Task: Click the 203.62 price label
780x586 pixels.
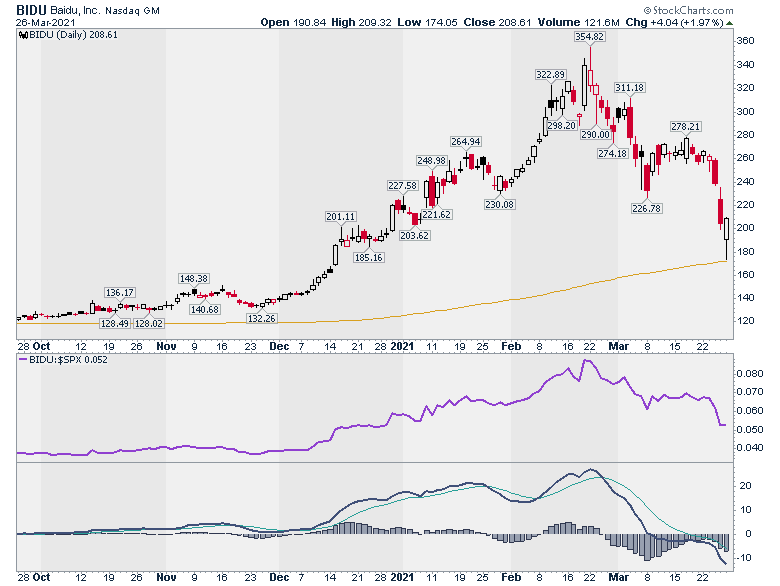Action: (414, 235)
